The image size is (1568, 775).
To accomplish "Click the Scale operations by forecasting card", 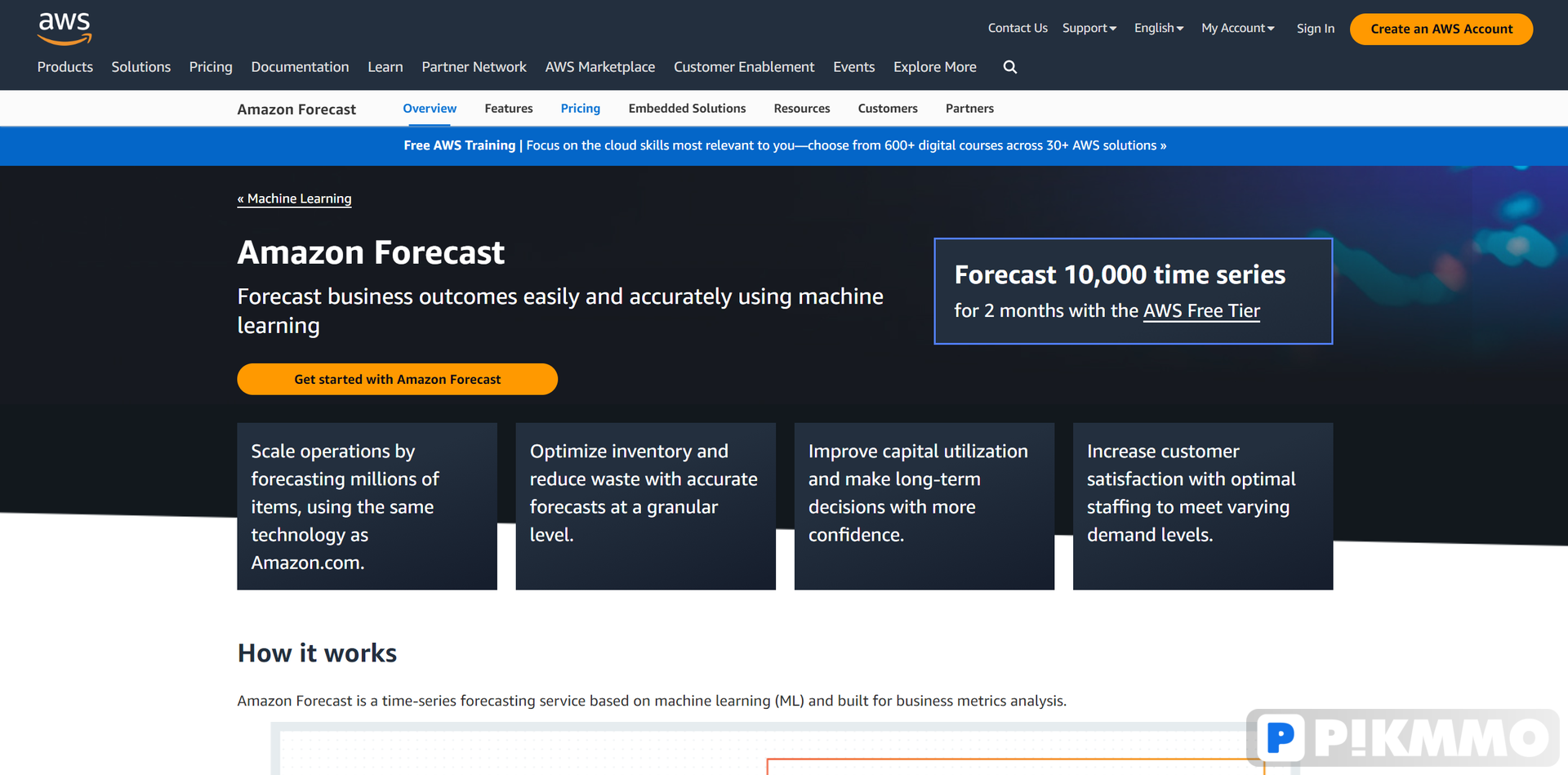I will coord(367,506).
